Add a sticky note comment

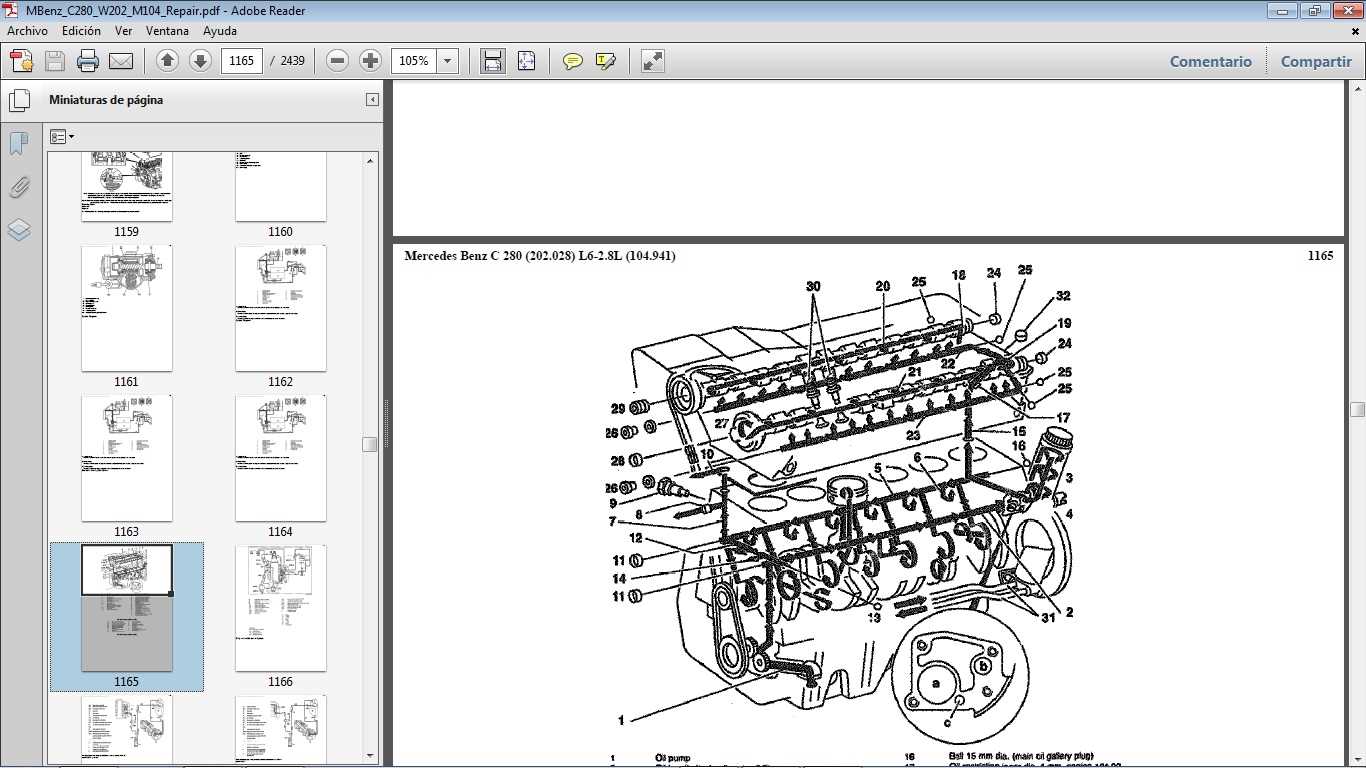tap(572, 61)
